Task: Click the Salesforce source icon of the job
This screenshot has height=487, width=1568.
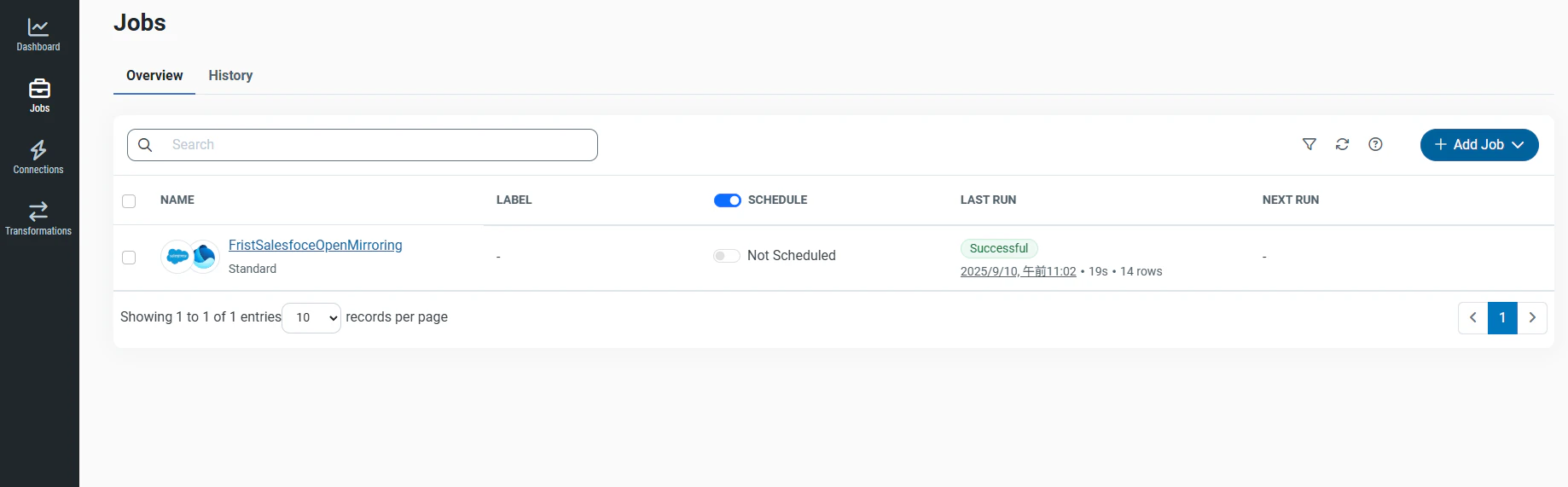Action: click(177, 256)
